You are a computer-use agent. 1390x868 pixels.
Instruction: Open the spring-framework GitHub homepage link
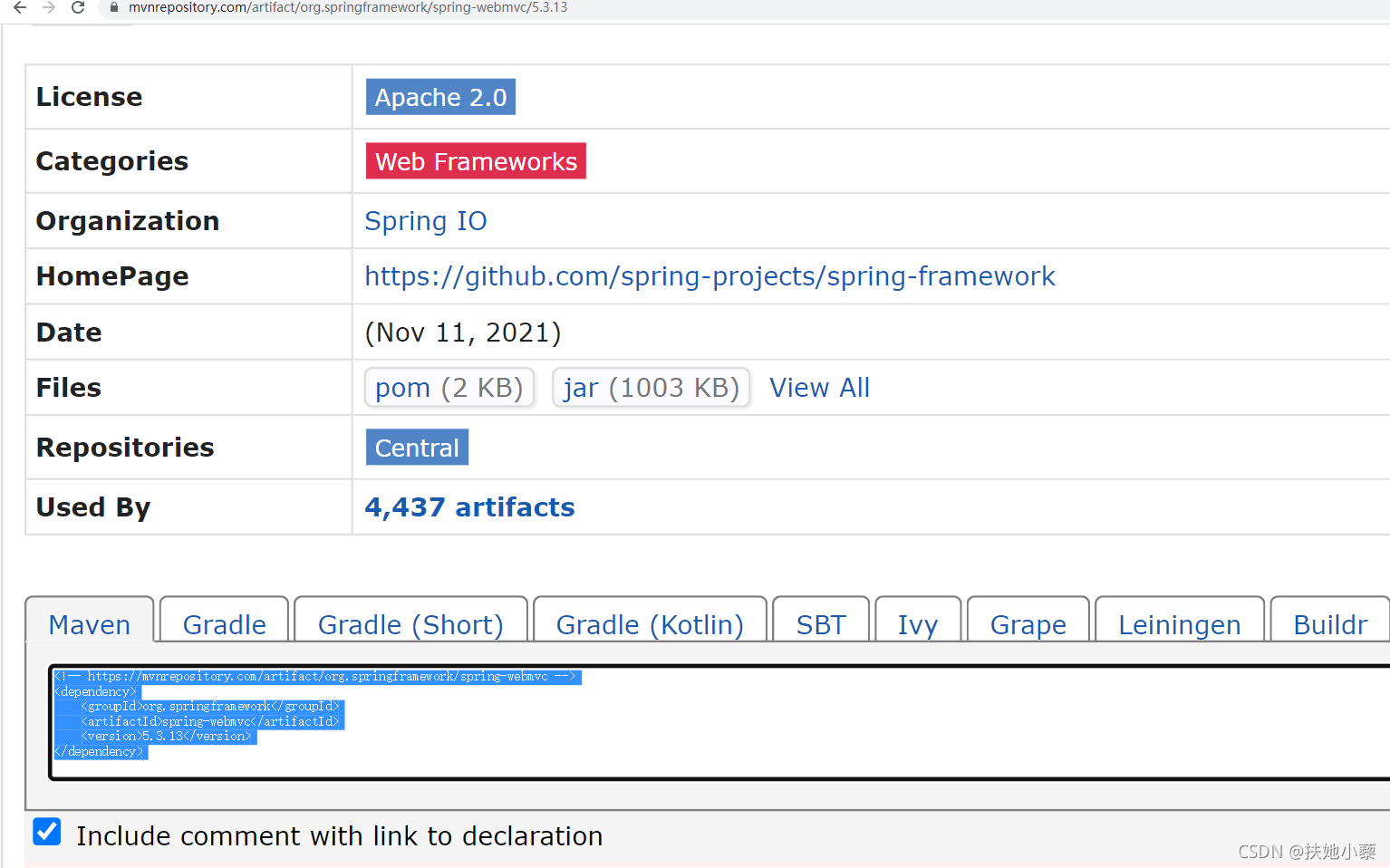[709, 276]
